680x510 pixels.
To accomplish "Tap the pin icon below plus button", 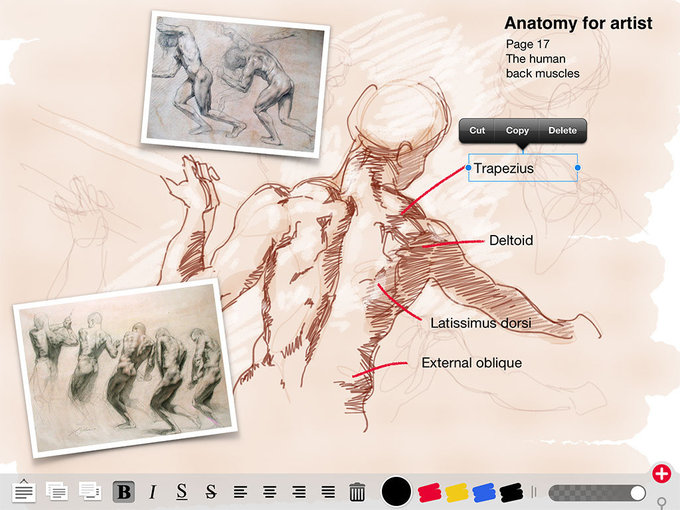I will 662,503.
